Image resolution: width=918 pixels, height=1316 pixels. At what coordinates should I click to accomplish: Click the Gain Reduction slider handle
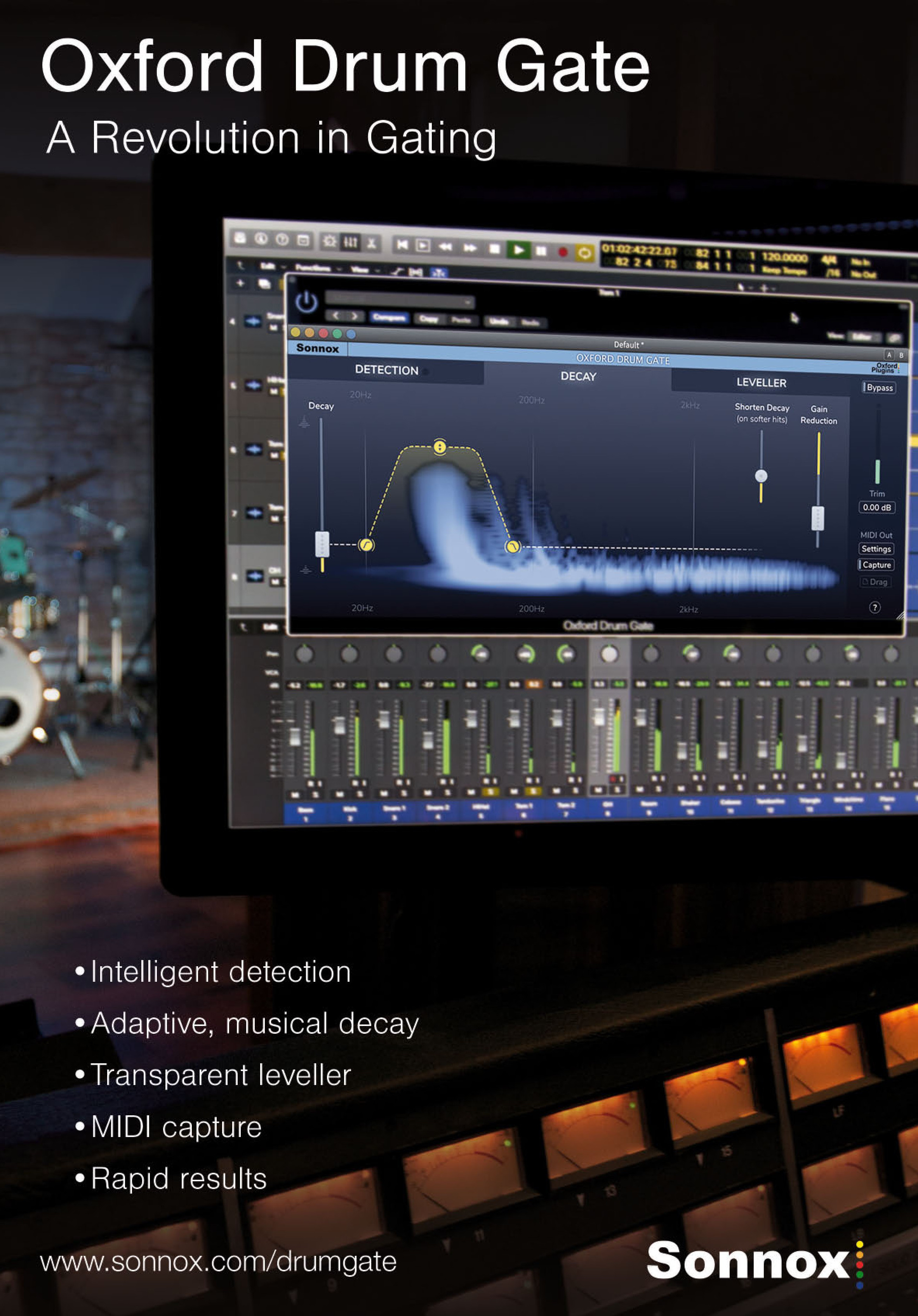[818, 518]
